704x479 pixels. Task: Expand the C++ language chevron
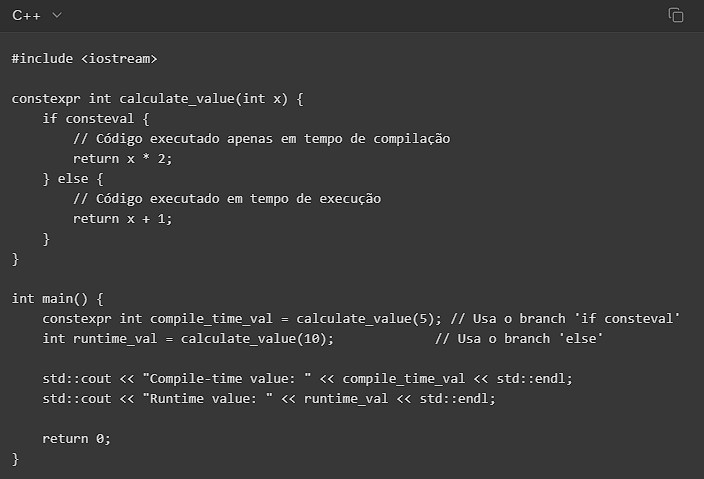click(x=56, y=15)
